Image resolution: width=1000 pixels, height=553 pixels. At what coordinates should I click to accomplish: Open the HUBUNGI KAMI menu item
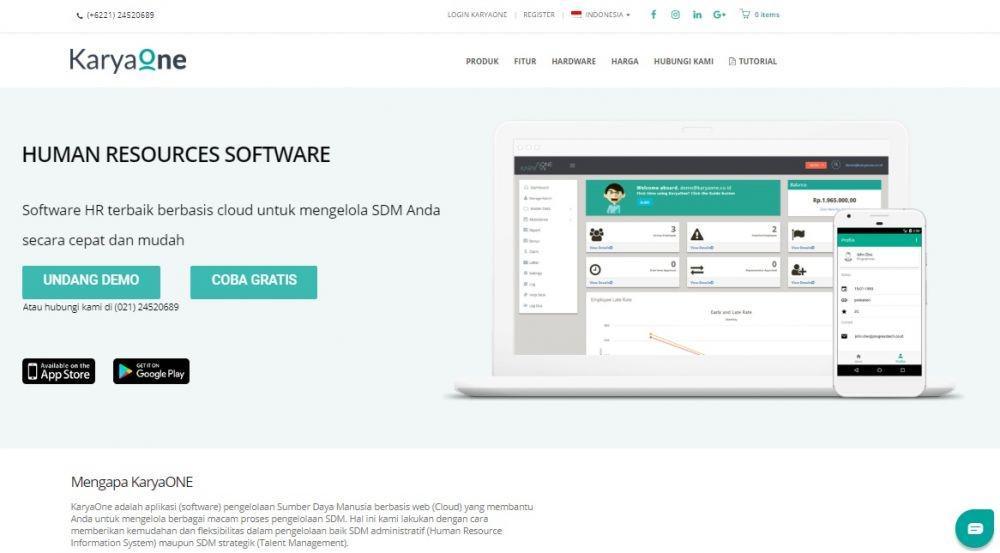click(x=683, y=61)
